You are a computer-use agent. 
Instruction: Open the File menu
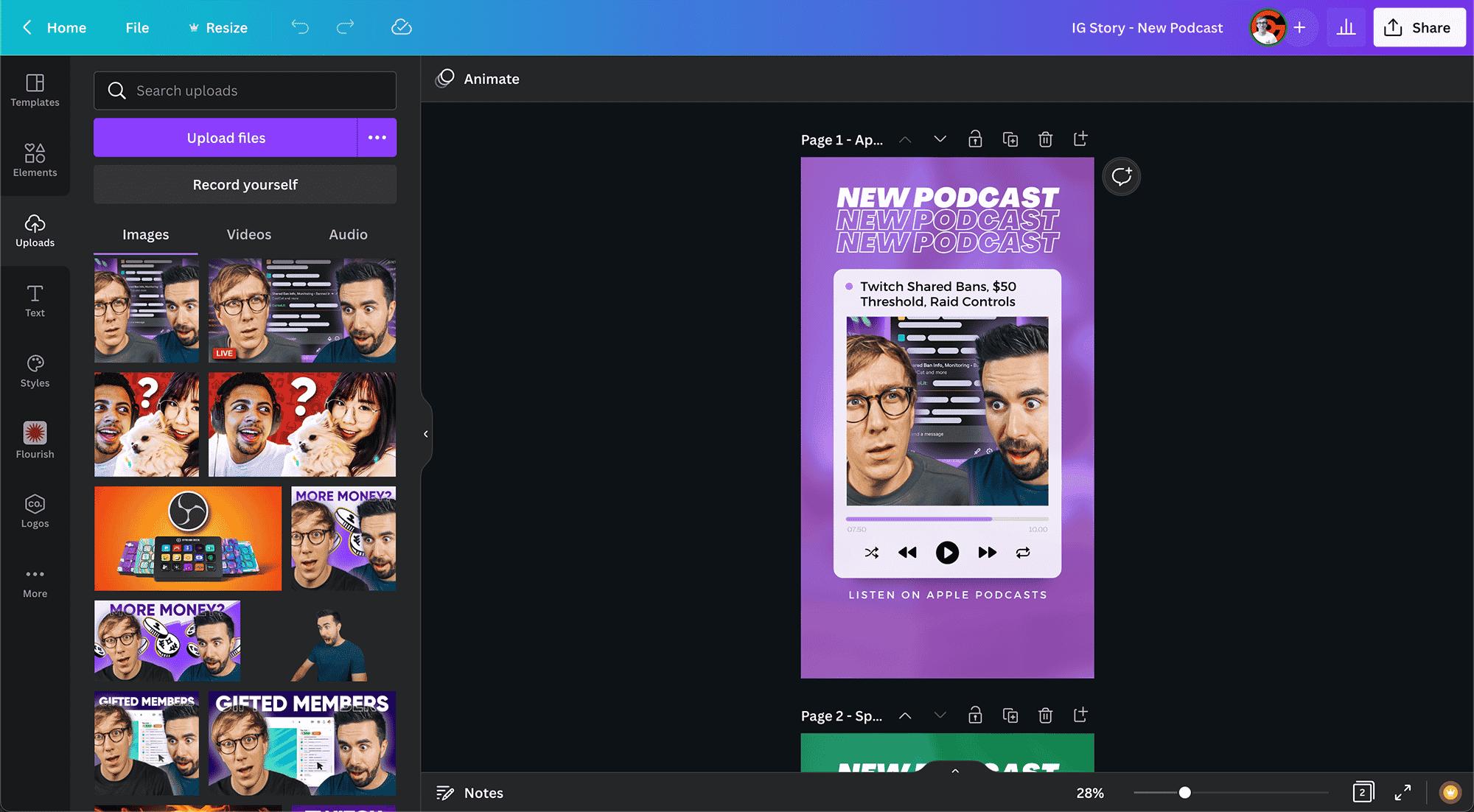[137, 27]
